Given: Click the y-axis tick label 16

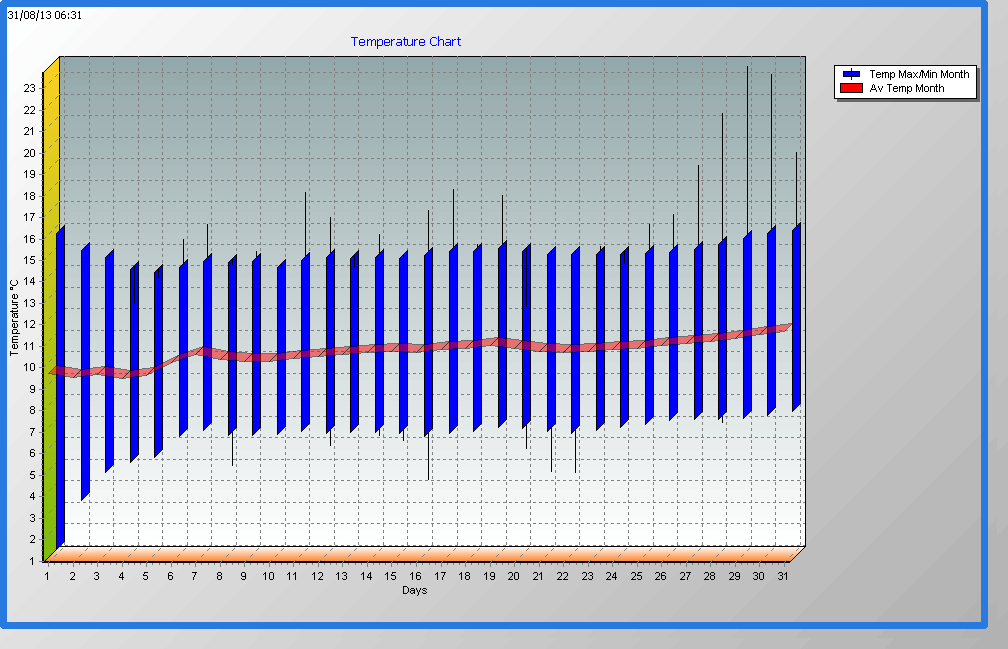Looking at the screenshot, I should [x=30, y=239].
